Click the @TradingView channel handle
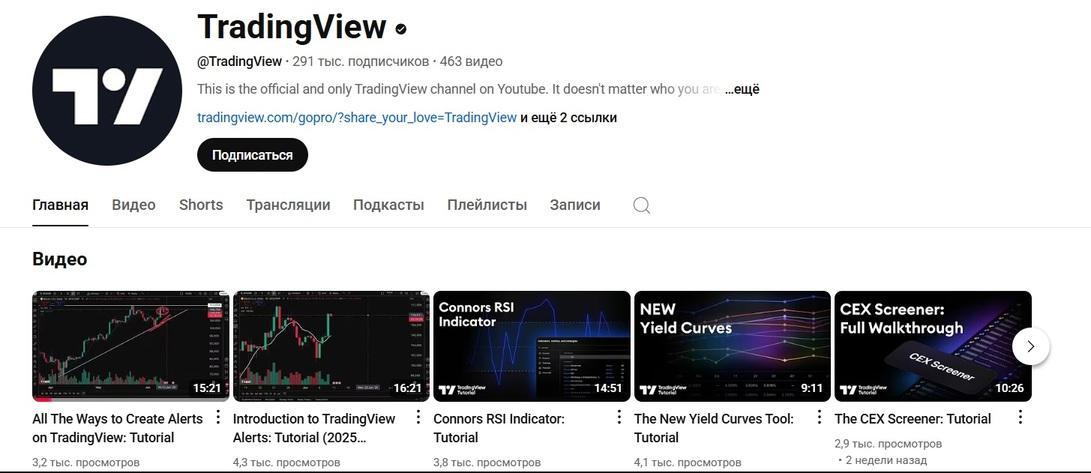The height and width of the screenshot is (473, 1091). (x=239, y=61)
